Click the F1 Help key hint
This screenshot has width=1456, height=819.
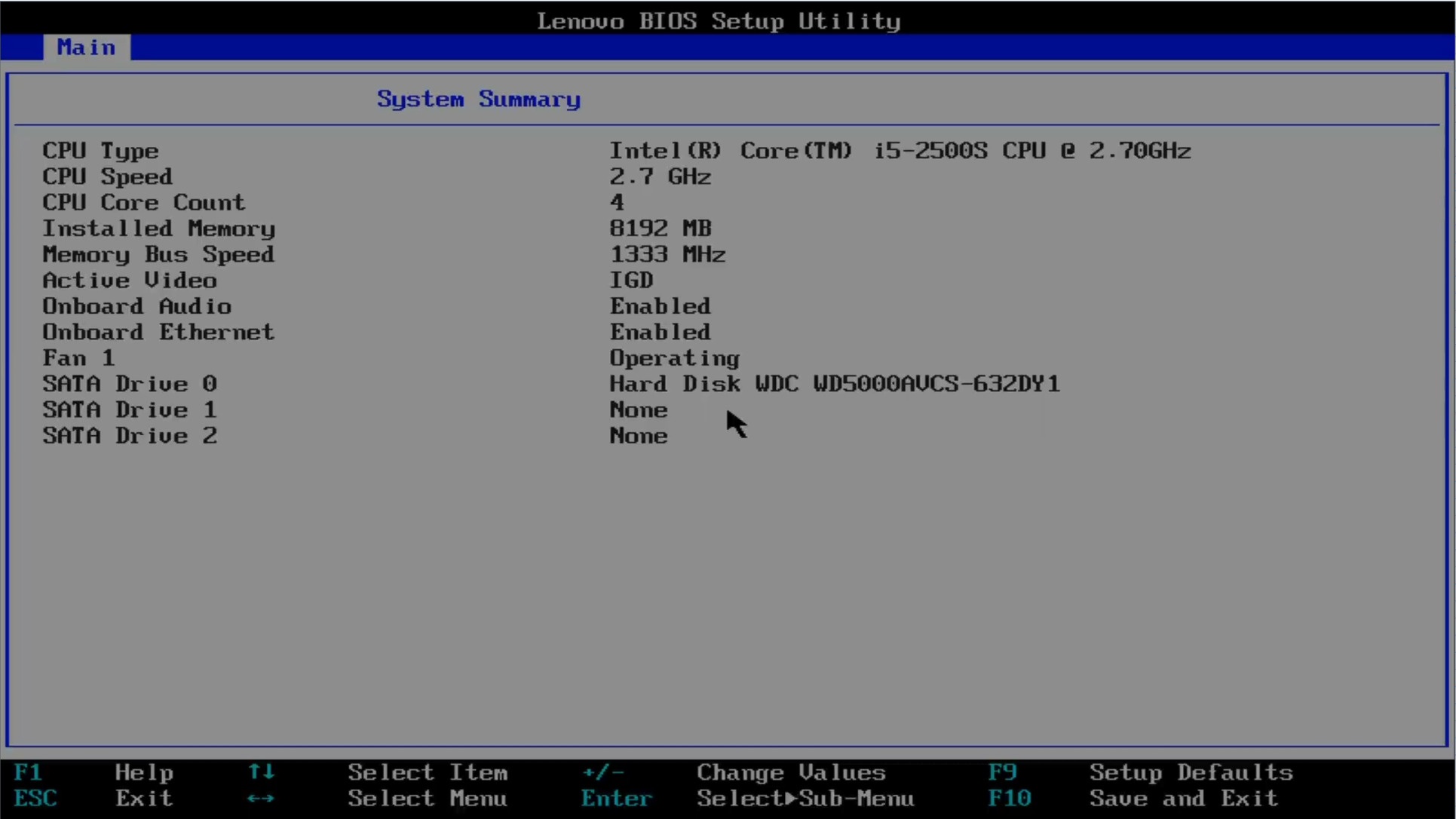click(28, 772)
